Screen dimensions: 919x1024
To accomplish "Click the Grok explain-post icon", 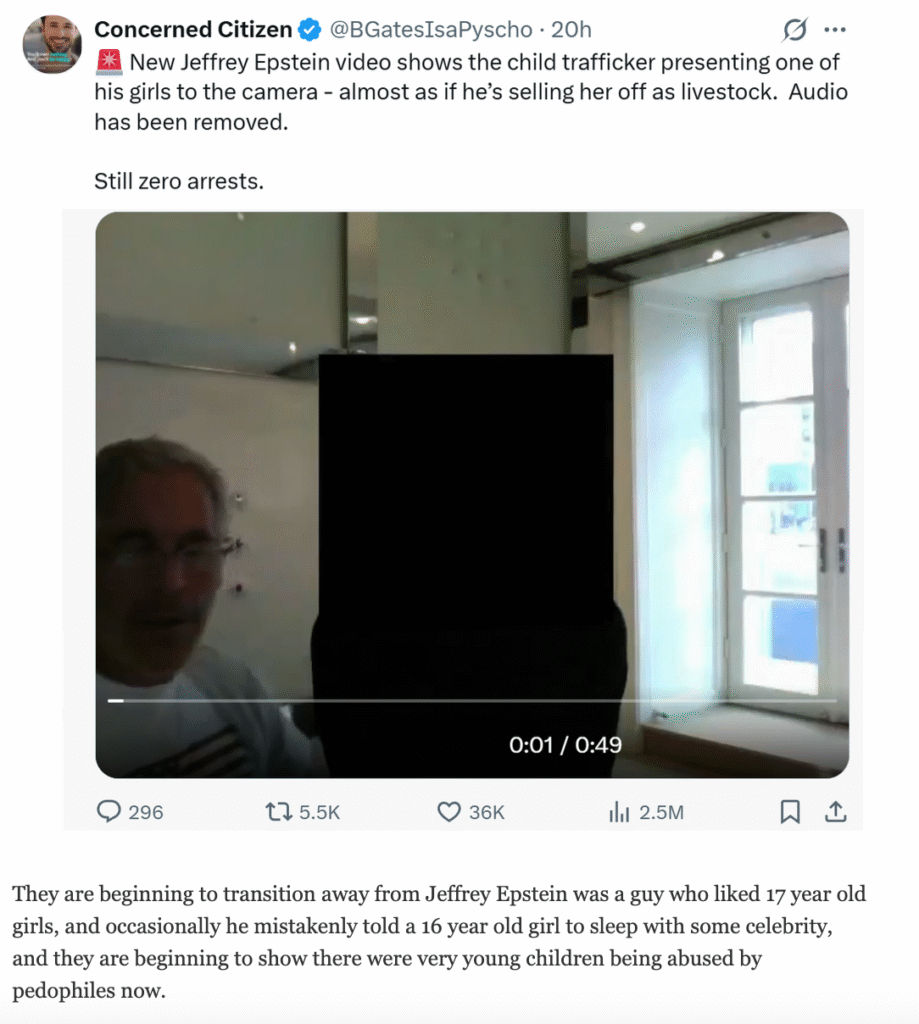I will click(x=794, y=29).
